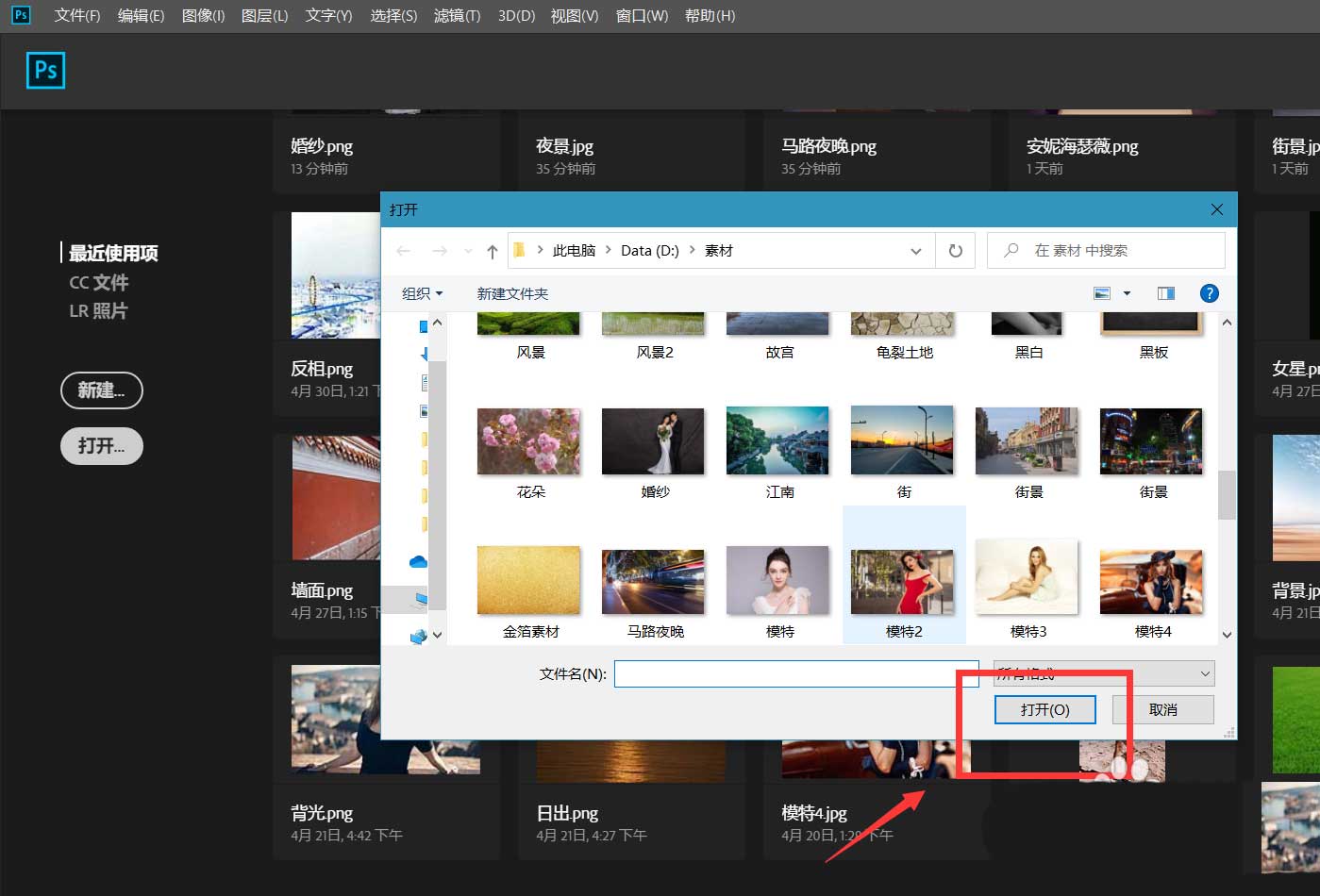Open the 图像(I) menu
Image resolution: width=1320 pixels, height=896 pixels.
(203, 16)
